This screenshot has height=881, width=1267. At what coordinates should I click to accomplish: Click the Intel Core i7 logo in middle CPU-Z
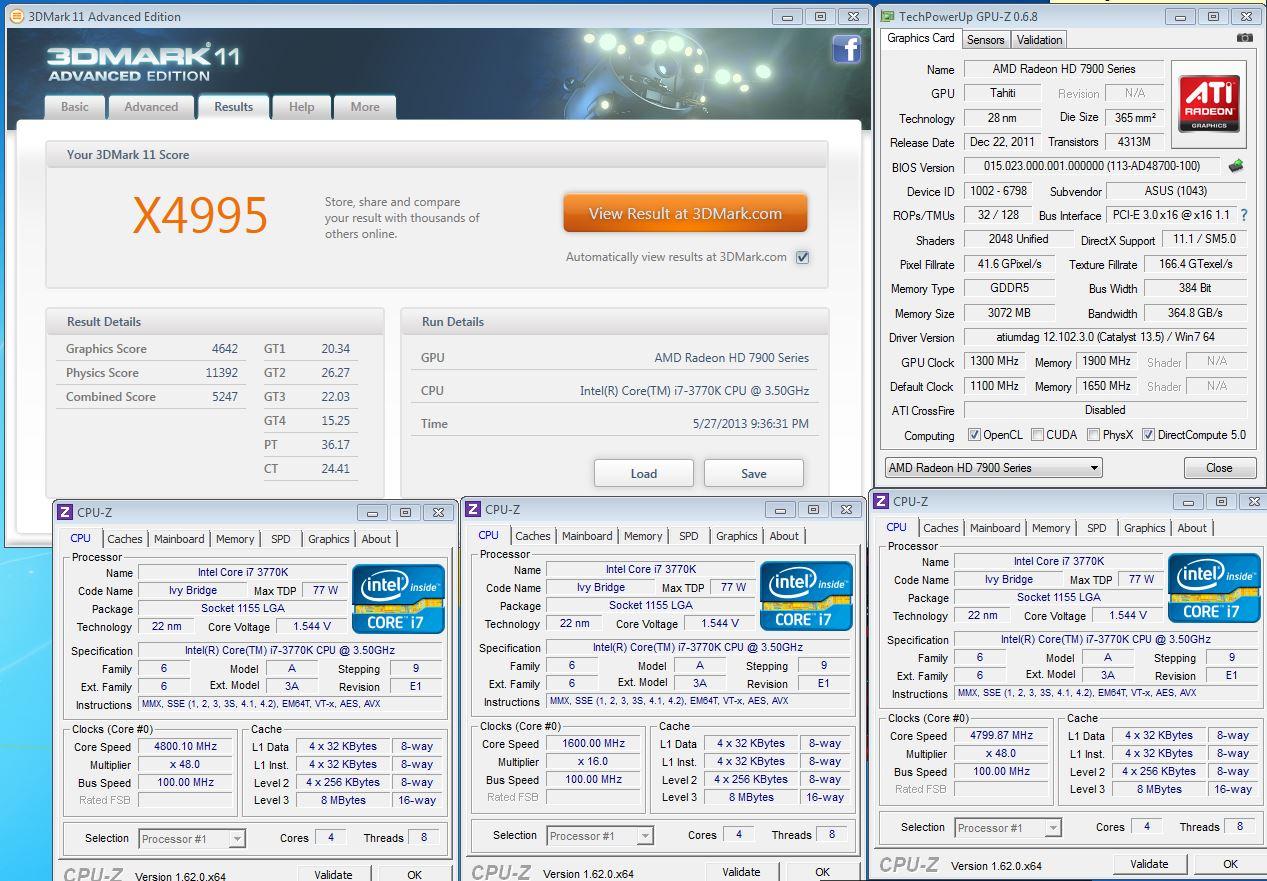[806, 596]
